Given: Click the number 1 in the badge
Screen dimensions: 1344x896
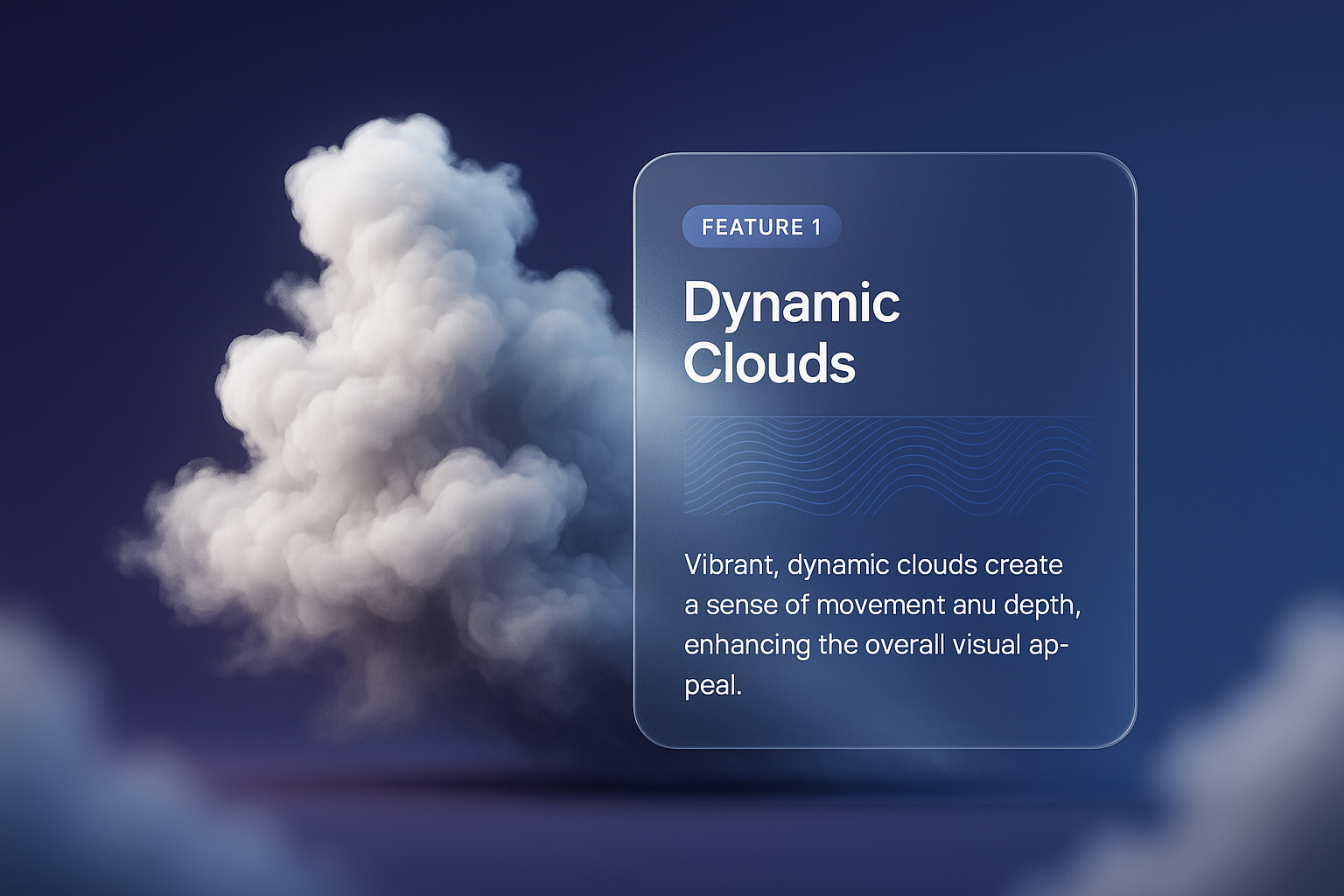Looking at the screenshot, I should pos(816,227).
